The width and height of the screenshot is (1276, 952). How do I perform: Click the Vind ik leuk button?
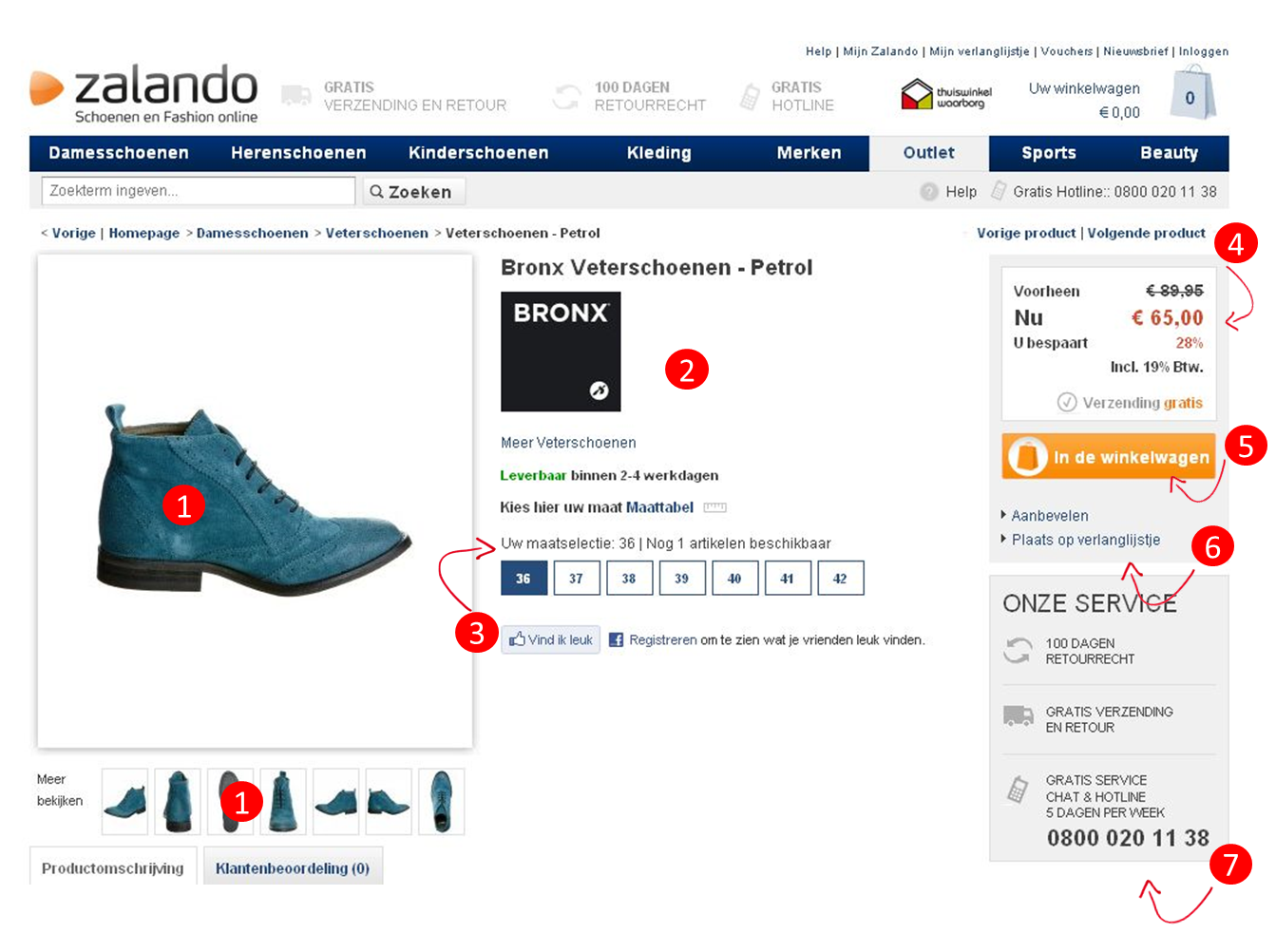click(551, 639)
